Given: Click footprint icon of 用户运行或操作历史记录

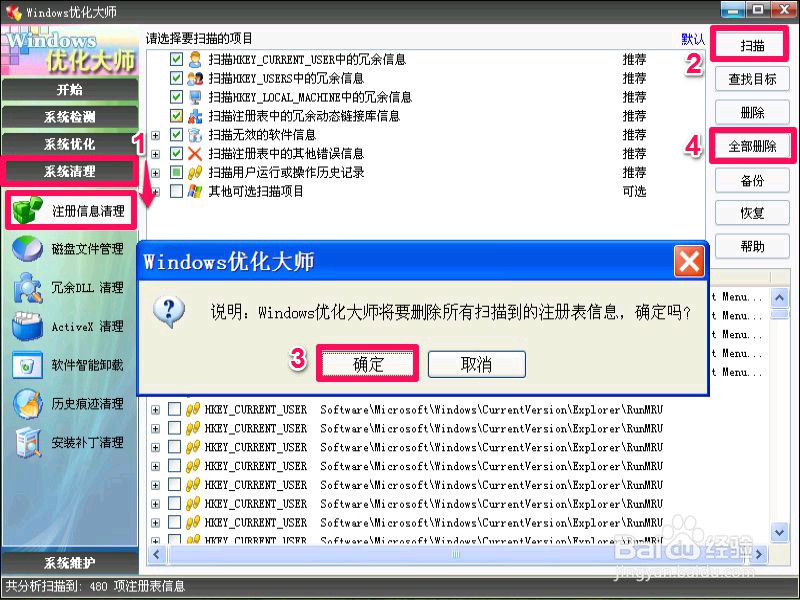Looking at the screenshot, I should [195, 172].
